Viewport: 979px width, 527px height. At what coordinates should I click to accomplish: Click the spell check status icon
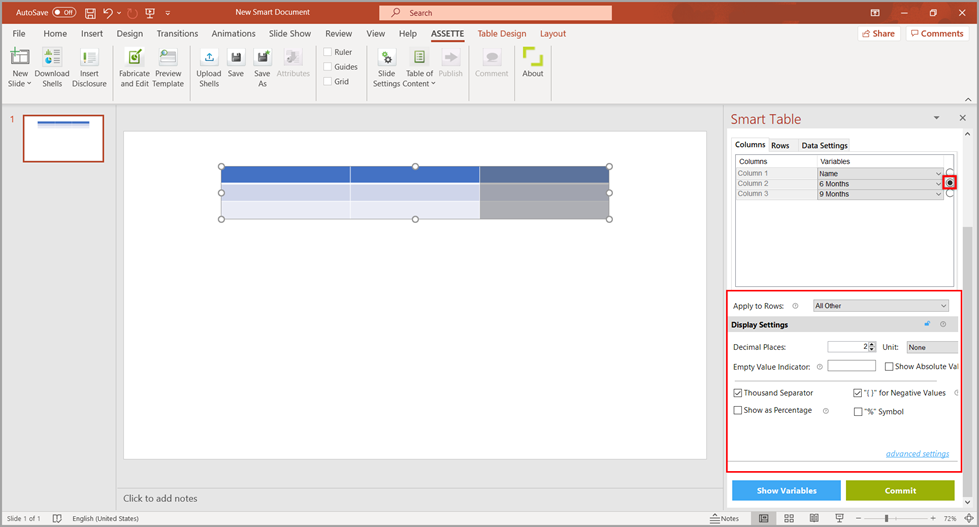(57, 518)
